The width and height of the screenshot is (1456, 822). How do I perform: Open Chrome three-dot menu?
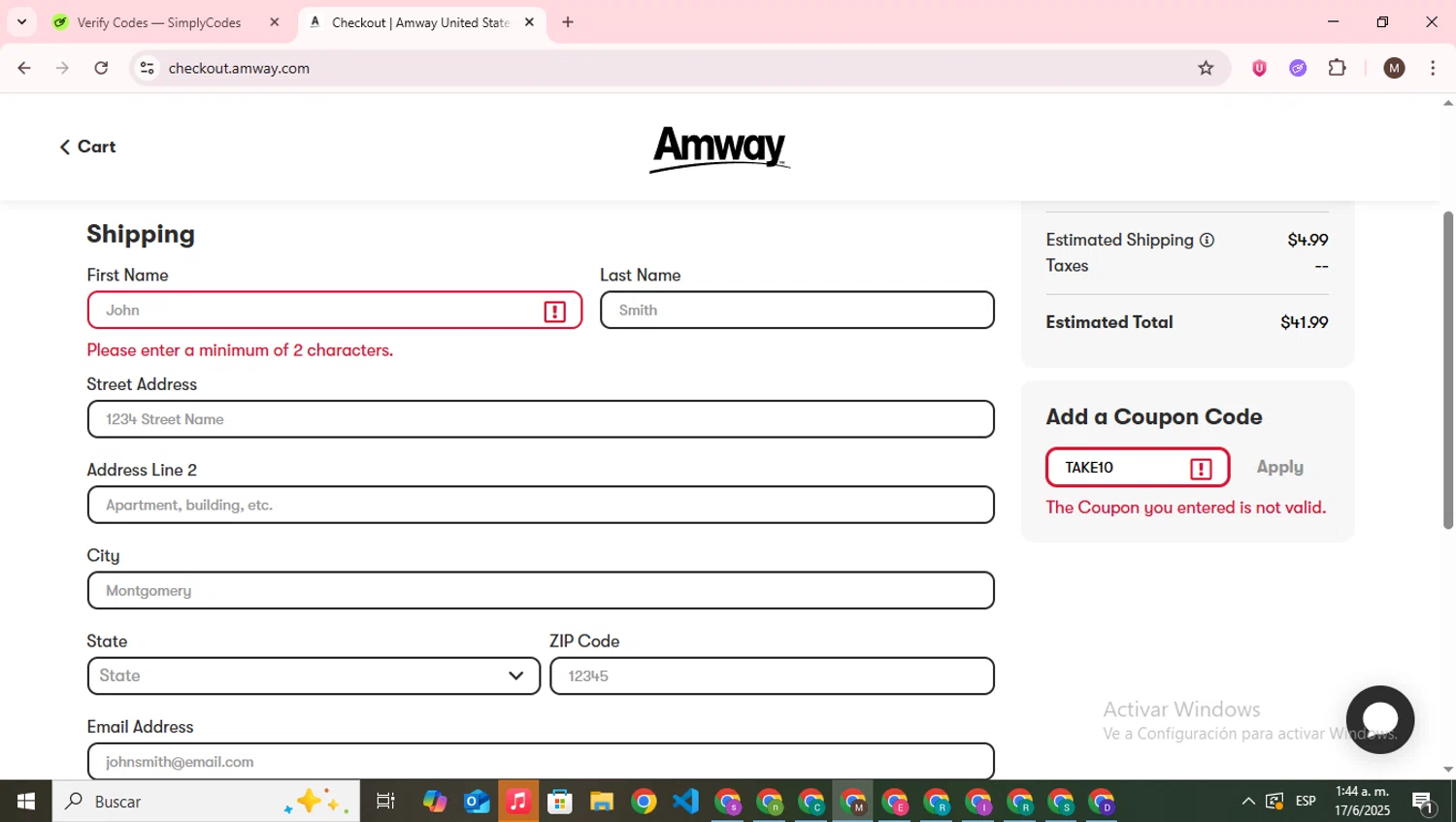1433,68
